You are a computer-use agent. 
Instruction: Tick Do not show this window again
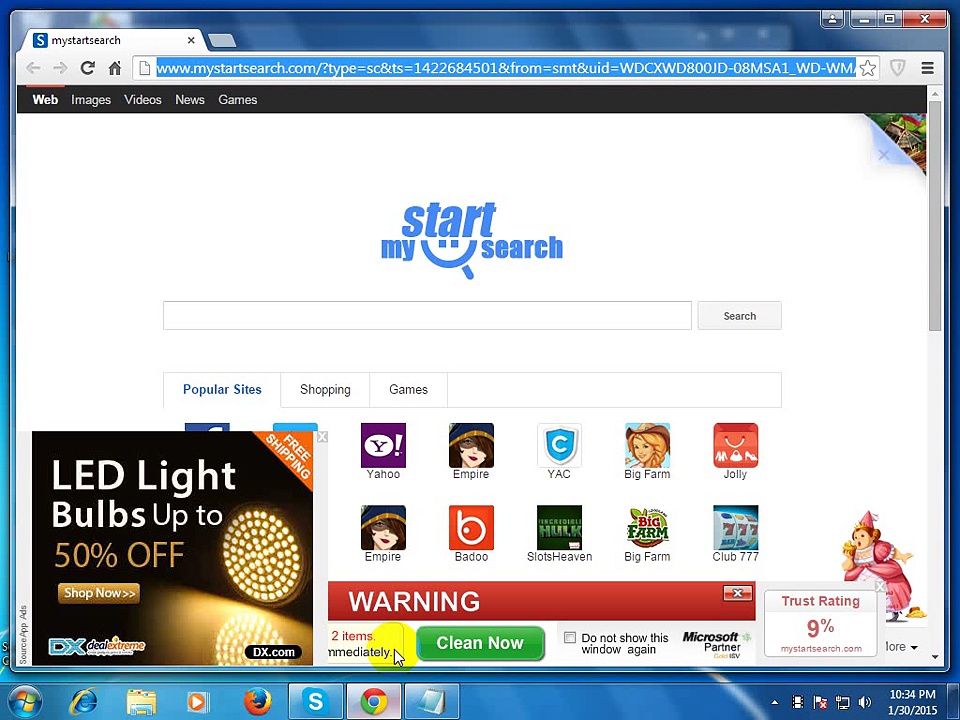click(x=569, y=637)
